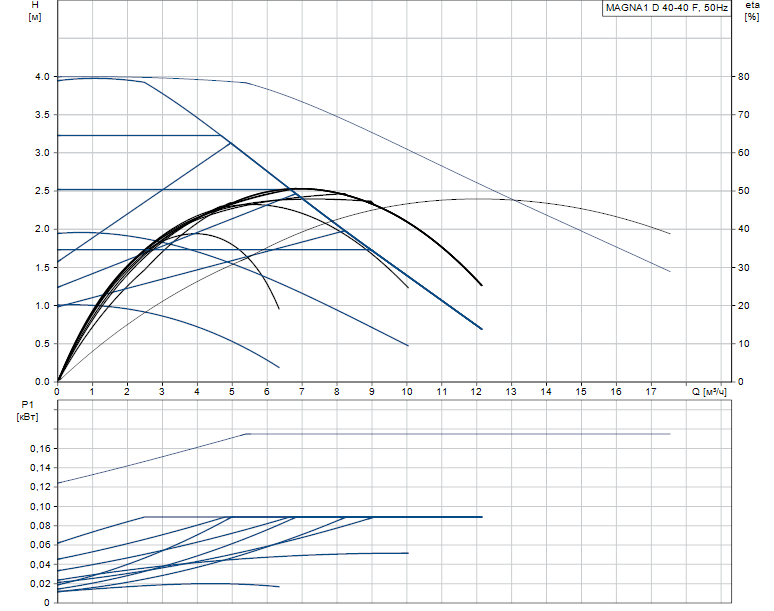Click the H [м] head axis label
This screenshot has height=611, width=774.
(36, 12)
